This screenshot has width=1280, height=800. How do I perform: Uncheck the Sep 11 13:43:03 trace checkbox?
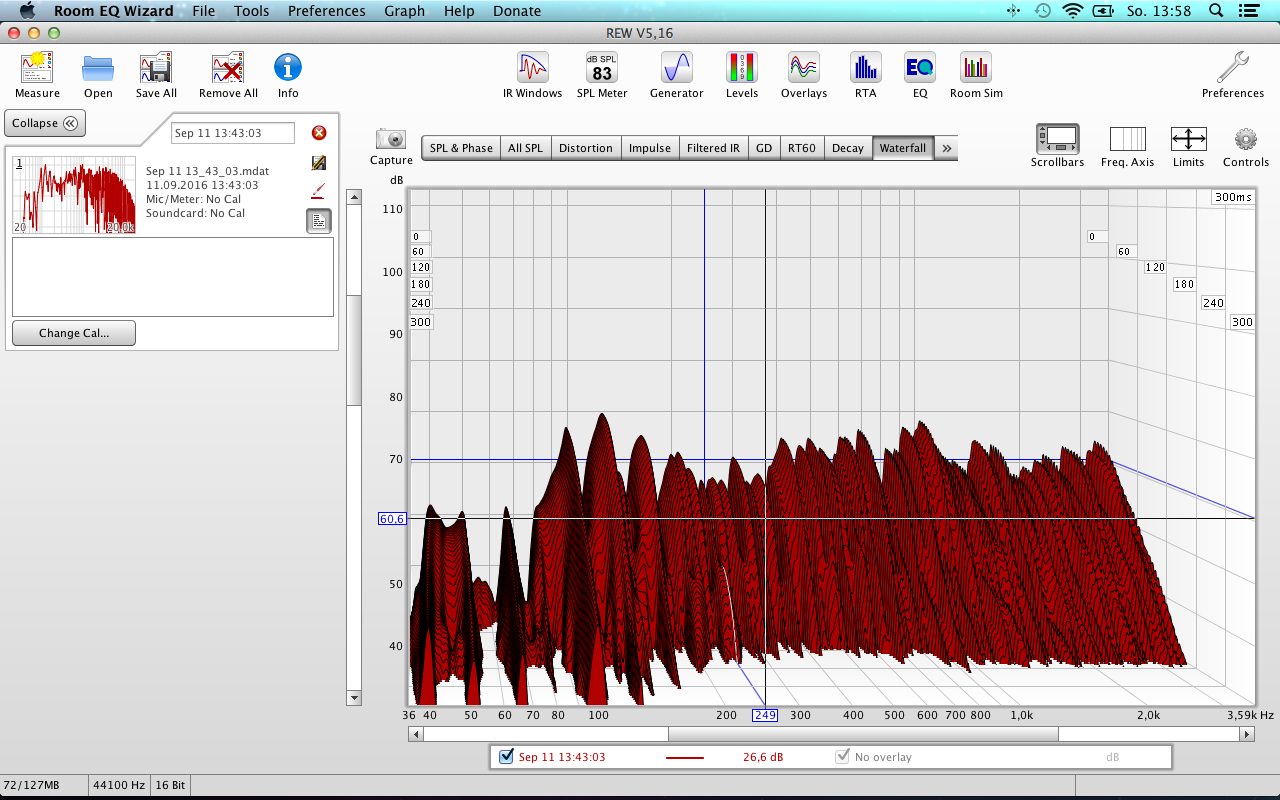(506, 756)
